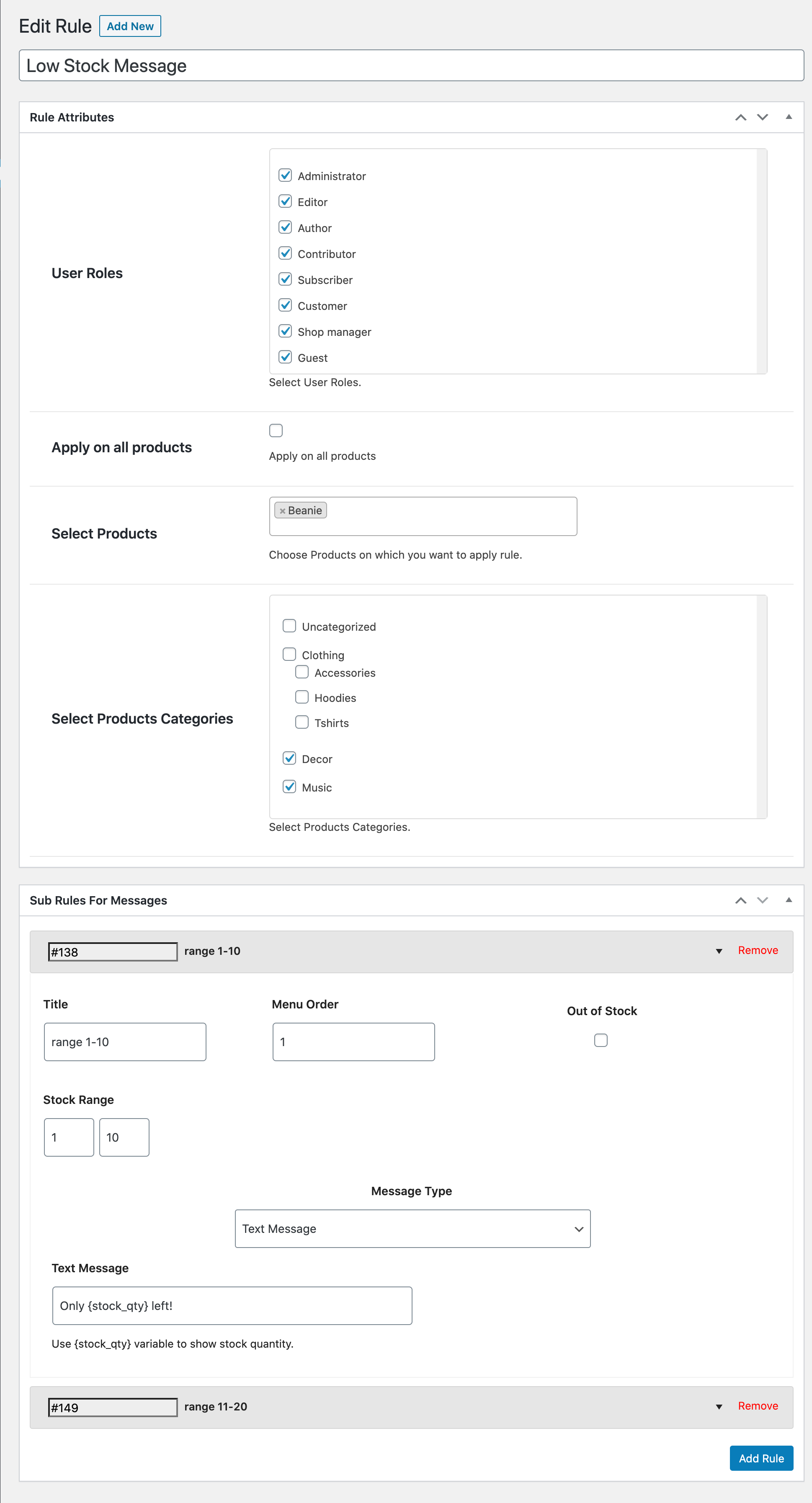Click the Text Message input field
The height and width of the screenshot is (1503, 812).
pyautogui.click(x=232, y=1306)
